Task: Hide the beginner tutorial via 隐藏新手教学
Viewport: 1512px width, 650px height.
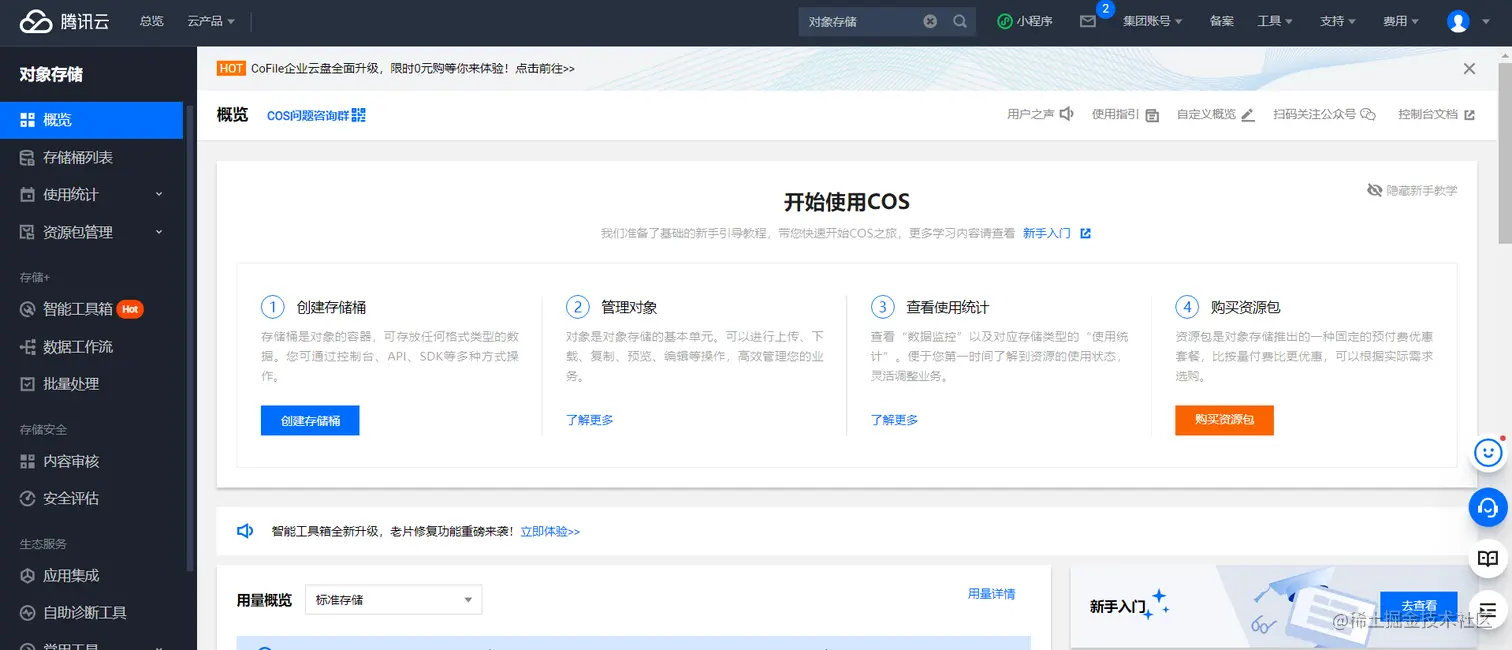Action: pos(1412,190)
